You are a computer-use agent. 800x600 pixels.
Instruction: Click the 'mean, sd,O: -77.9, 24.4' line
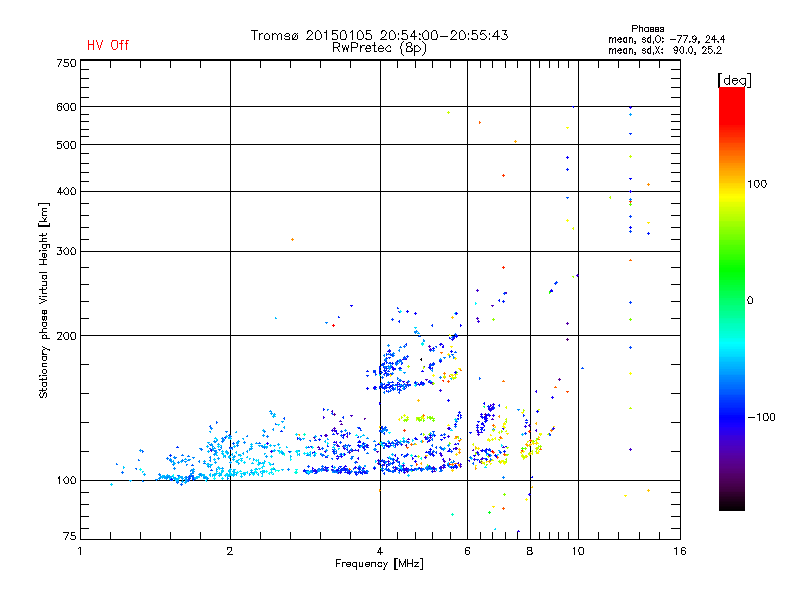coord(666,39)
